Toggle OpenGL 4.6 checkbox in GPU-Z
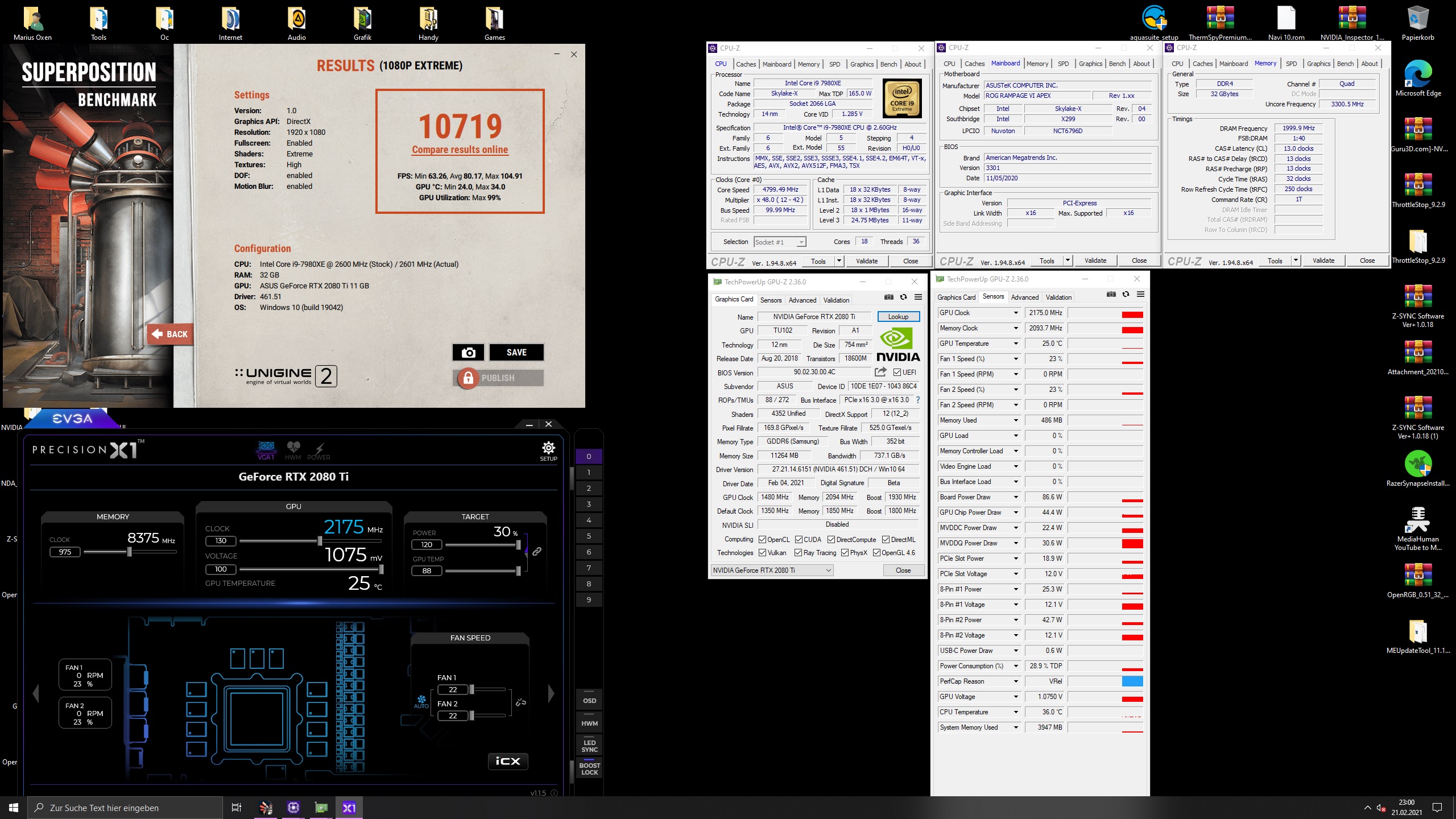Viewport: 1456px width, 819px height. click(876, 553)
